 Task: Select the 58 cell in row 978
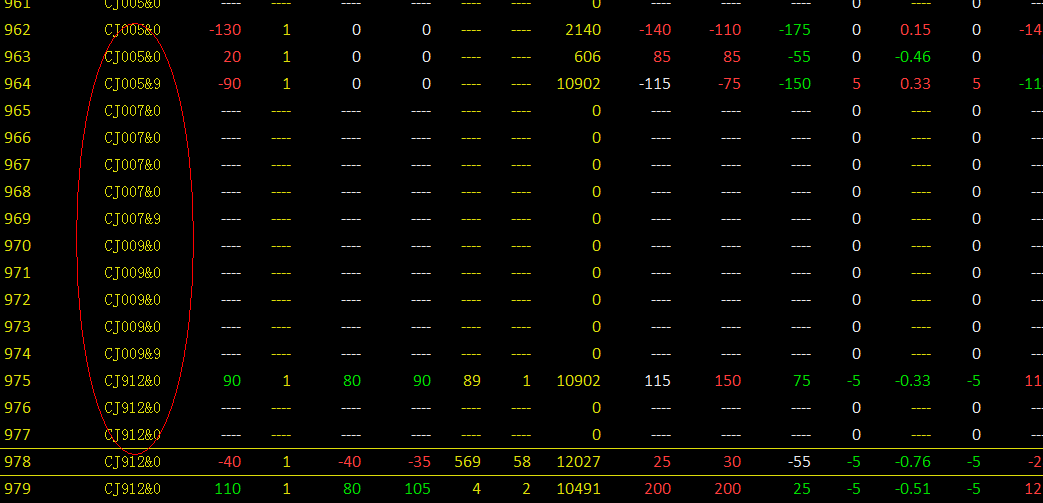click(522, 462)
